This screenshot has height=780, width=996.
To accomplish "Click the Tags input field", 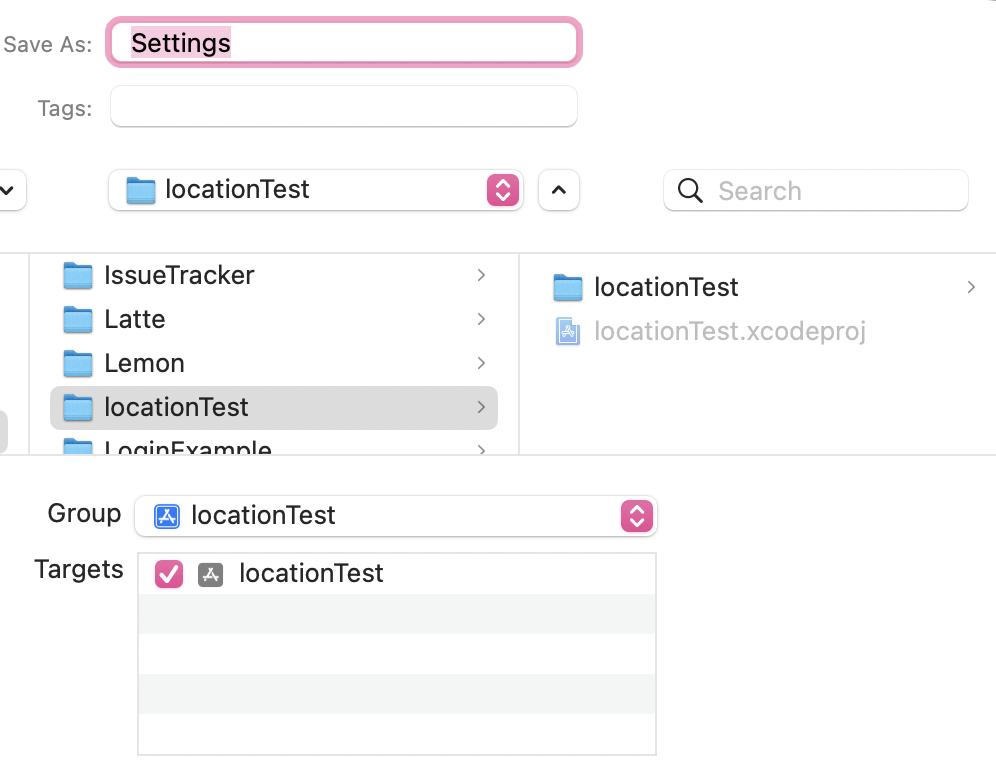I will click(343, 107).
